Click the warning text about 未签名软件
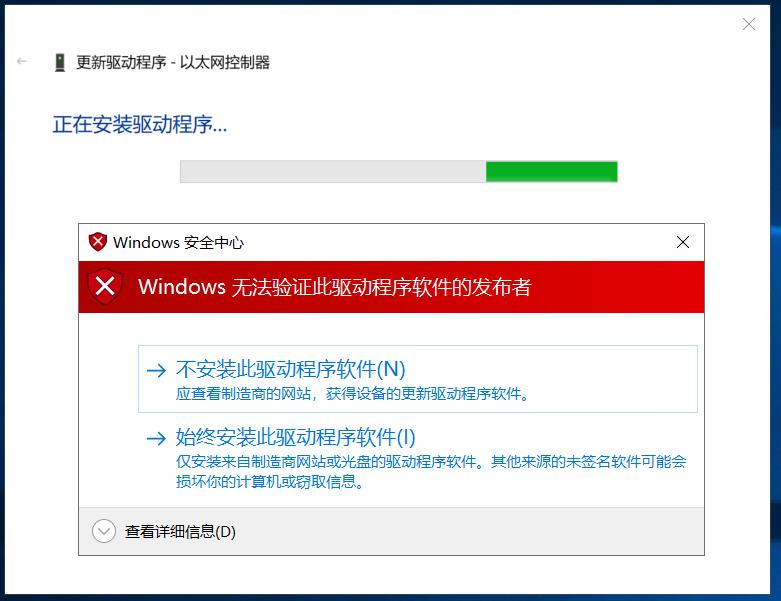Image resolution: width=781 pixels, height=601 pixels. [x=431, y=471]
